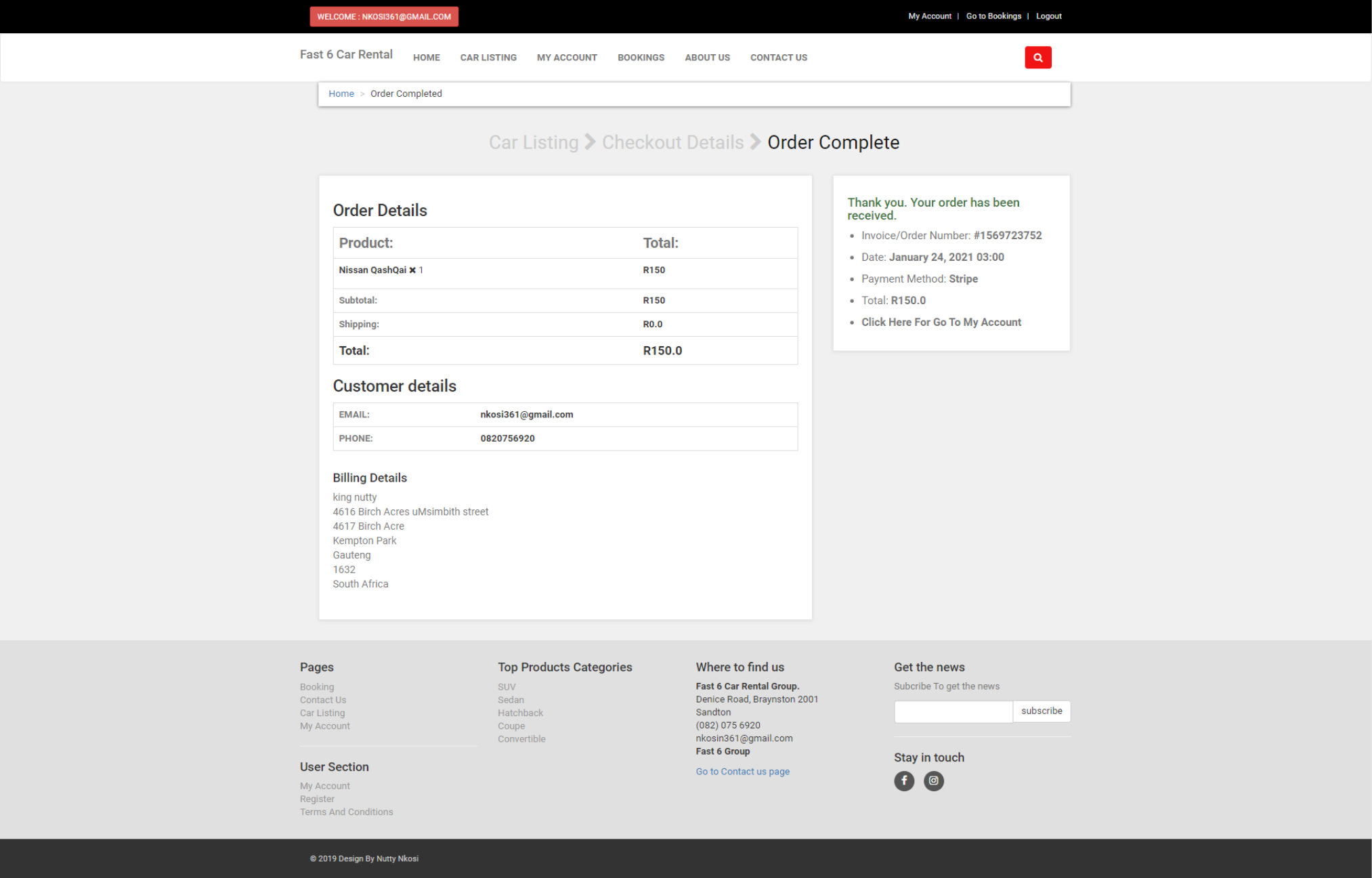Image resolution: width=1372 pixels, height=878 pixels.
Task: Open the SUV products category
Action: pyautogui.click(x=507, y=686)
